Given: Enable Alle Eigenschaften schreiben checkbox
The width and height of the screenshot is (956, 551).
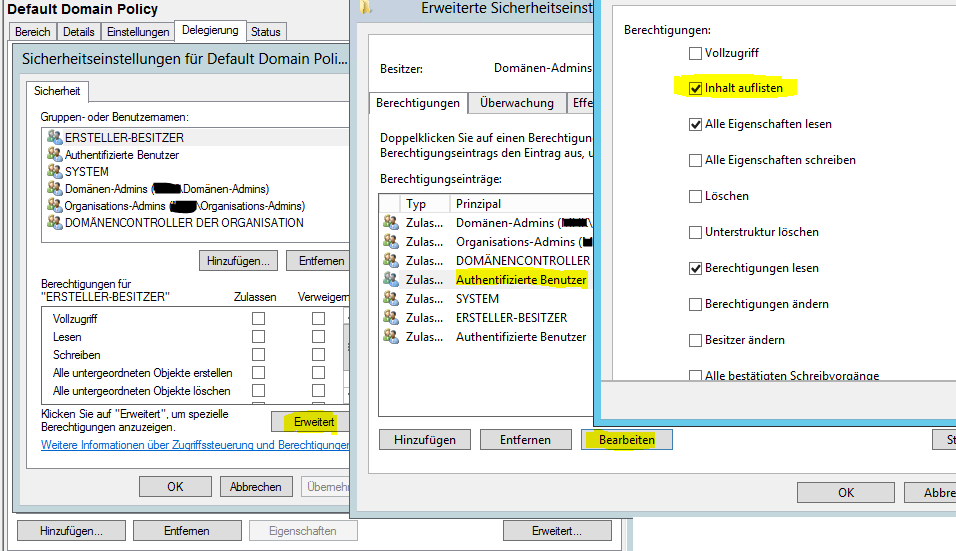Looking at the screenshot, I should 695,161.
